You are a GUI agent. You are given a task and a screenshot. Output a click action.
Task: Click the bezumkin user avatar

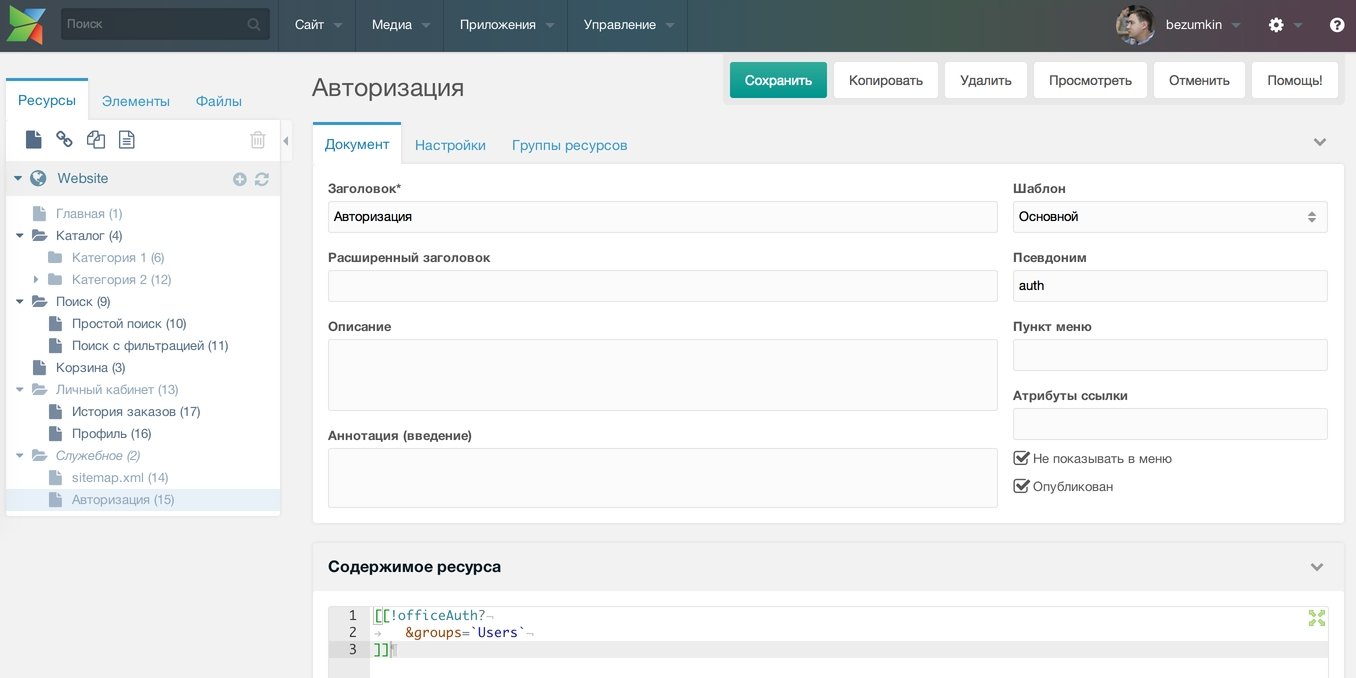pyautogui.click(x=1135, y=25)
